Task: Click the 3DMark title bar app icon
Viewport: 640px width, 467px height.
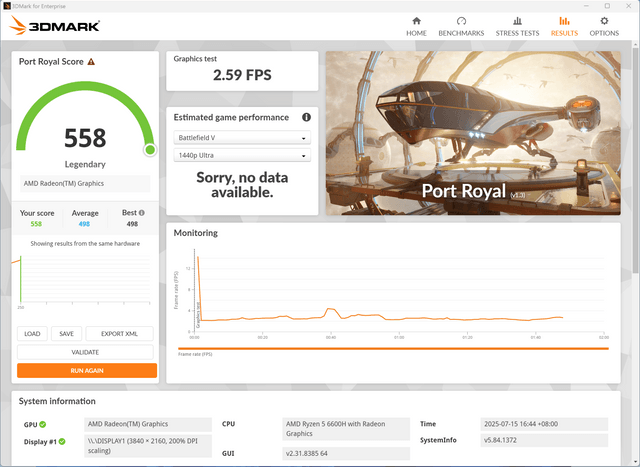Action: [x=7, y=6]
